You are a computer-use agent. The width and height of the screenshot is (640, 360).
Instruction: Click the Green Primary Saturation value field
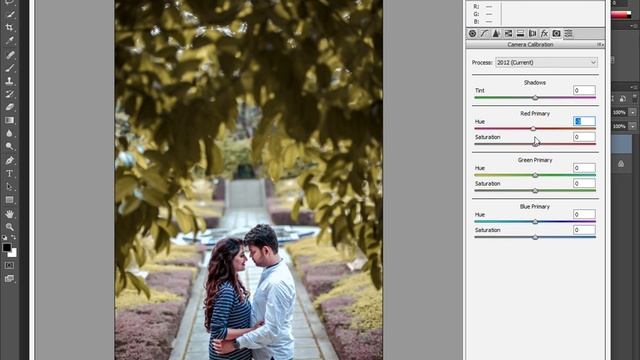tap(584, 183)
